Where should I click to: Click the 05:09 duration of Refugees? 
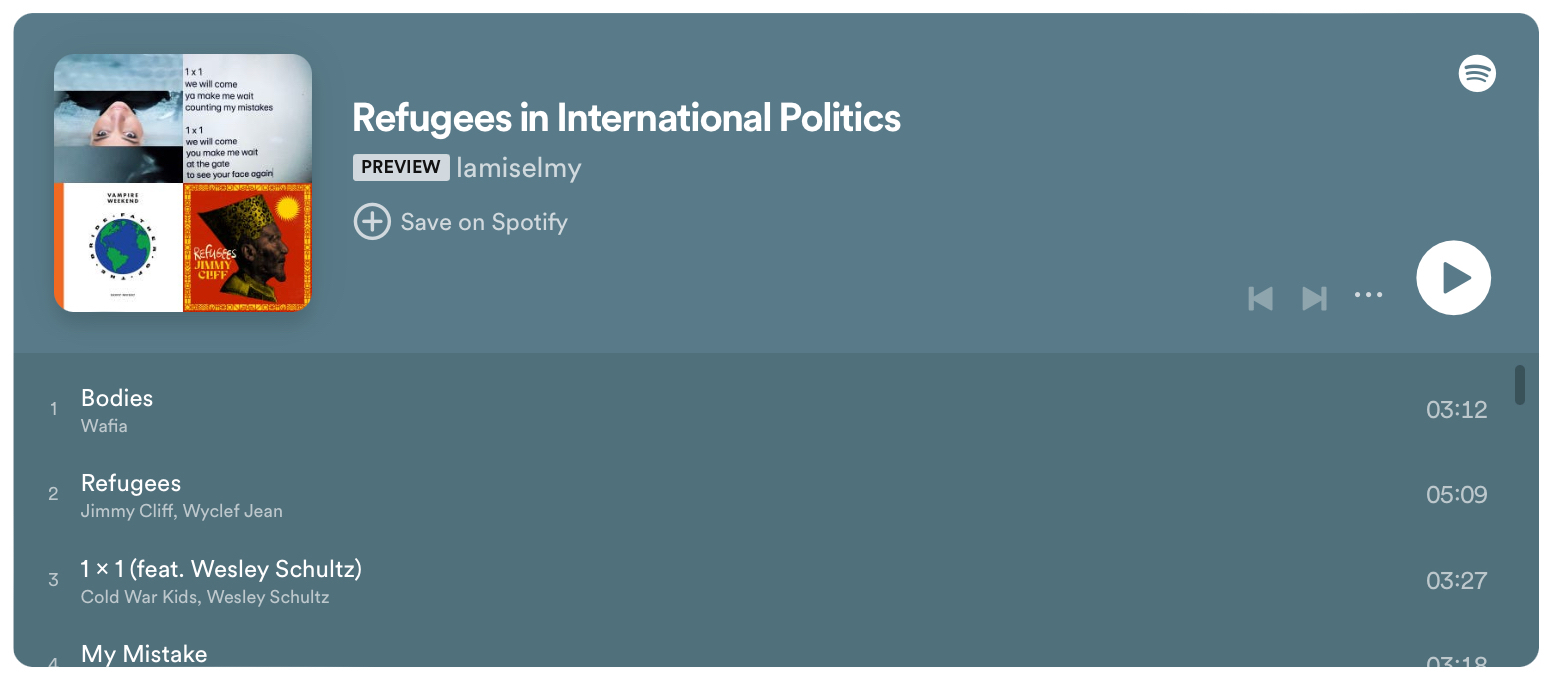click(x=1456, y=495)
